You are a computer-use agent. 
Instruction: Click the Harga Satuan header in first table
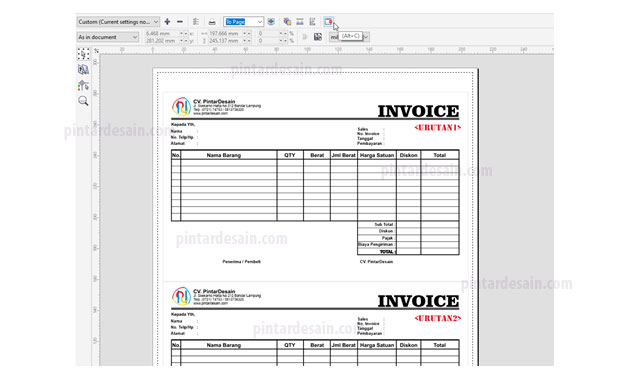[377, 155]
